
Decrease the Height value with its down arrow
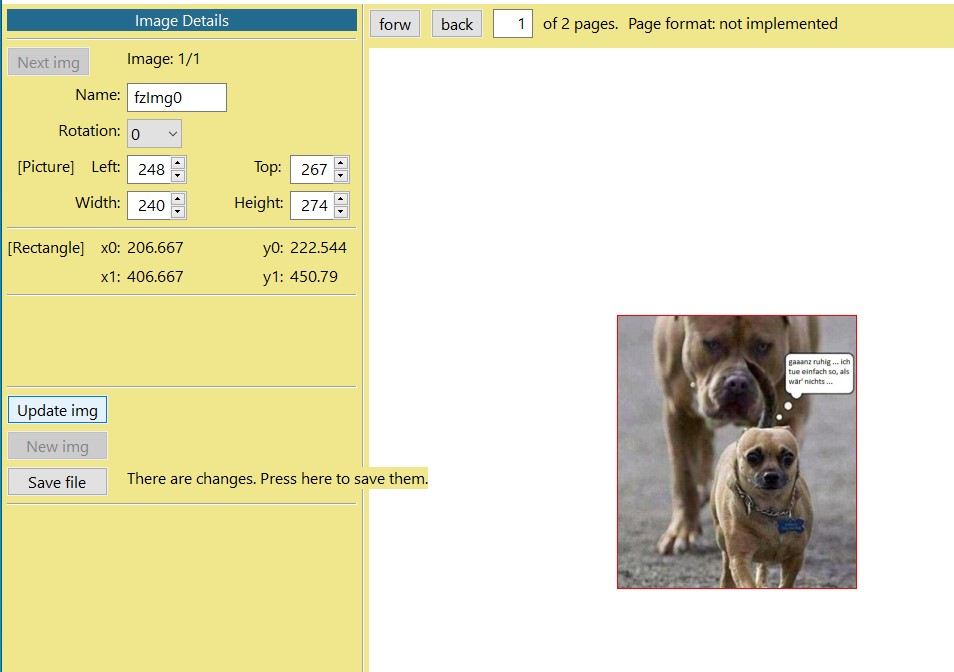coord(340,211)
